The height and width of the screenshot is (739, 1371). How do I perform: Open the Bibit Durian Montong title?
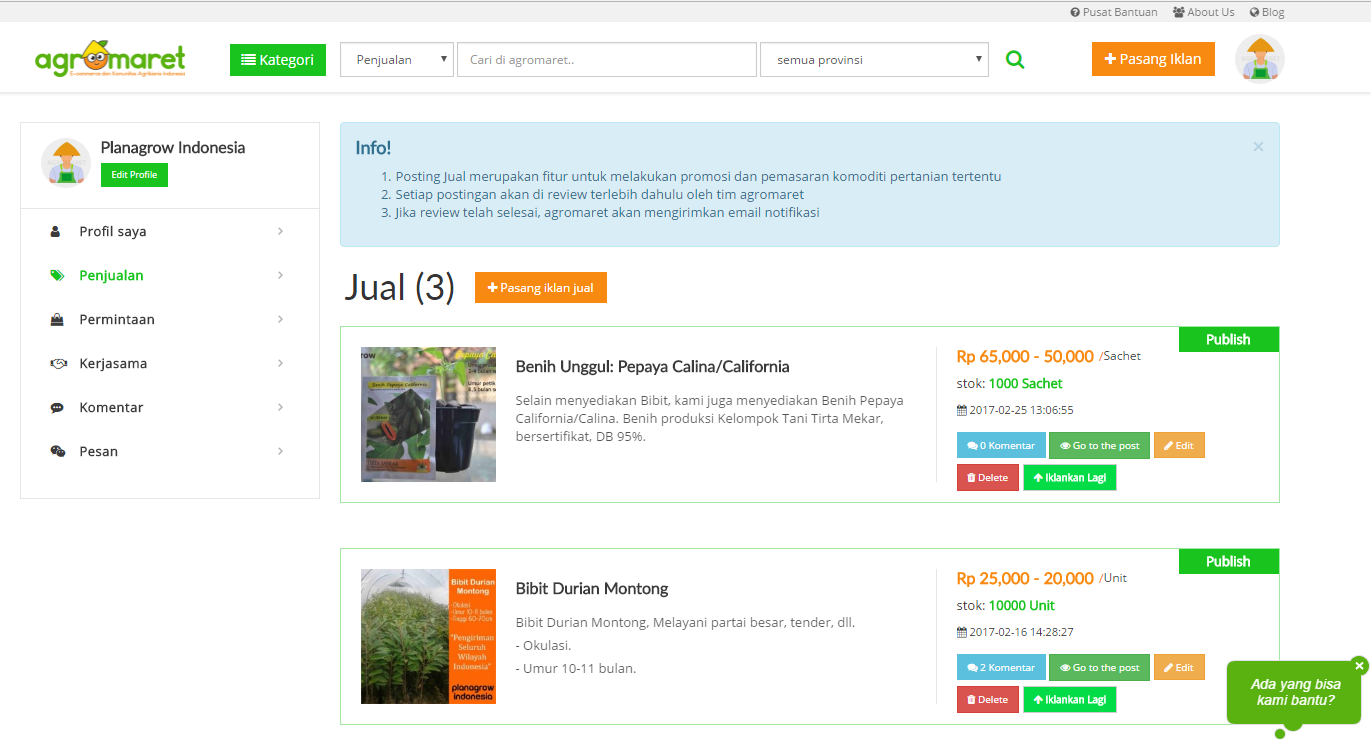click(592, 589)
